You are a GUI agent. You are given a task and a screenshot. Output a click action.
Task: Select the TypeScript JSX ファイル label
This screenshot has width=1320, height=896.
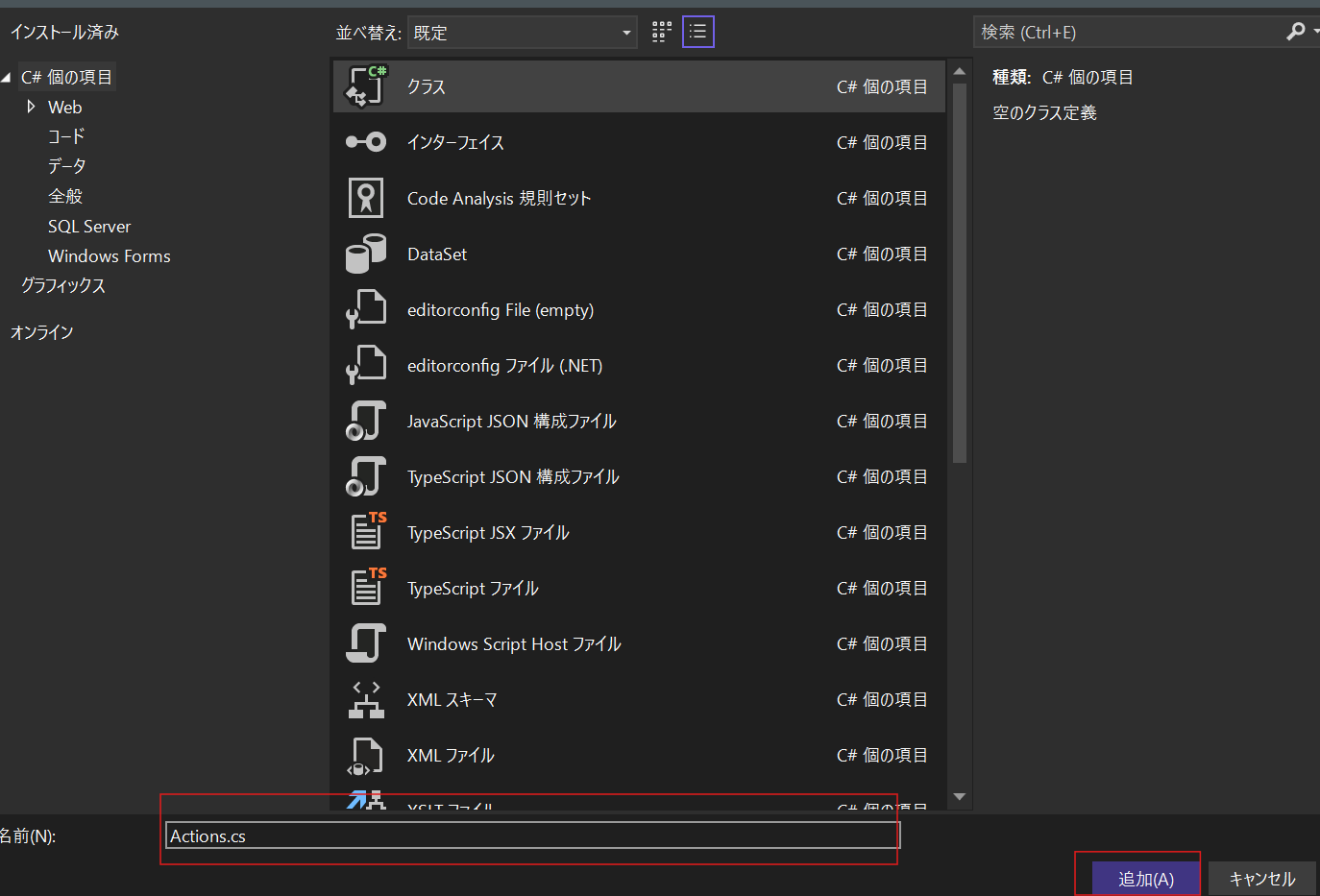point(488,532)
